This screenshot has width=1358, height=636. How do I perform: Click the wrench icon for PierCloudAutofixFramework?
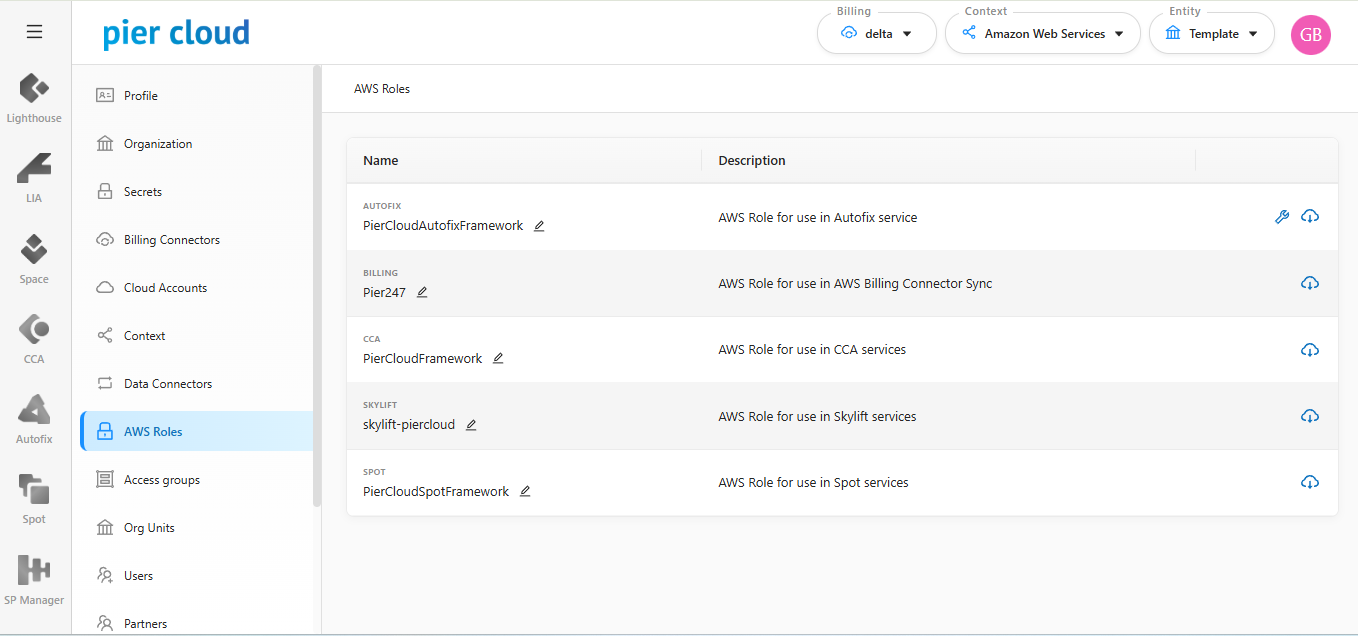(x=1282, y=217)
